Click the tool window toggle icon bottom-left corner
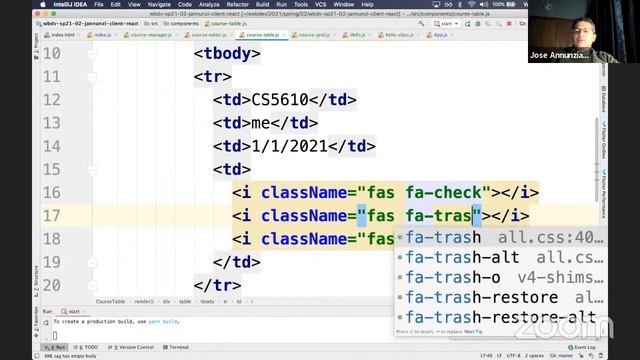Viewport: 640px width, 360px height. tap(37, 356)
